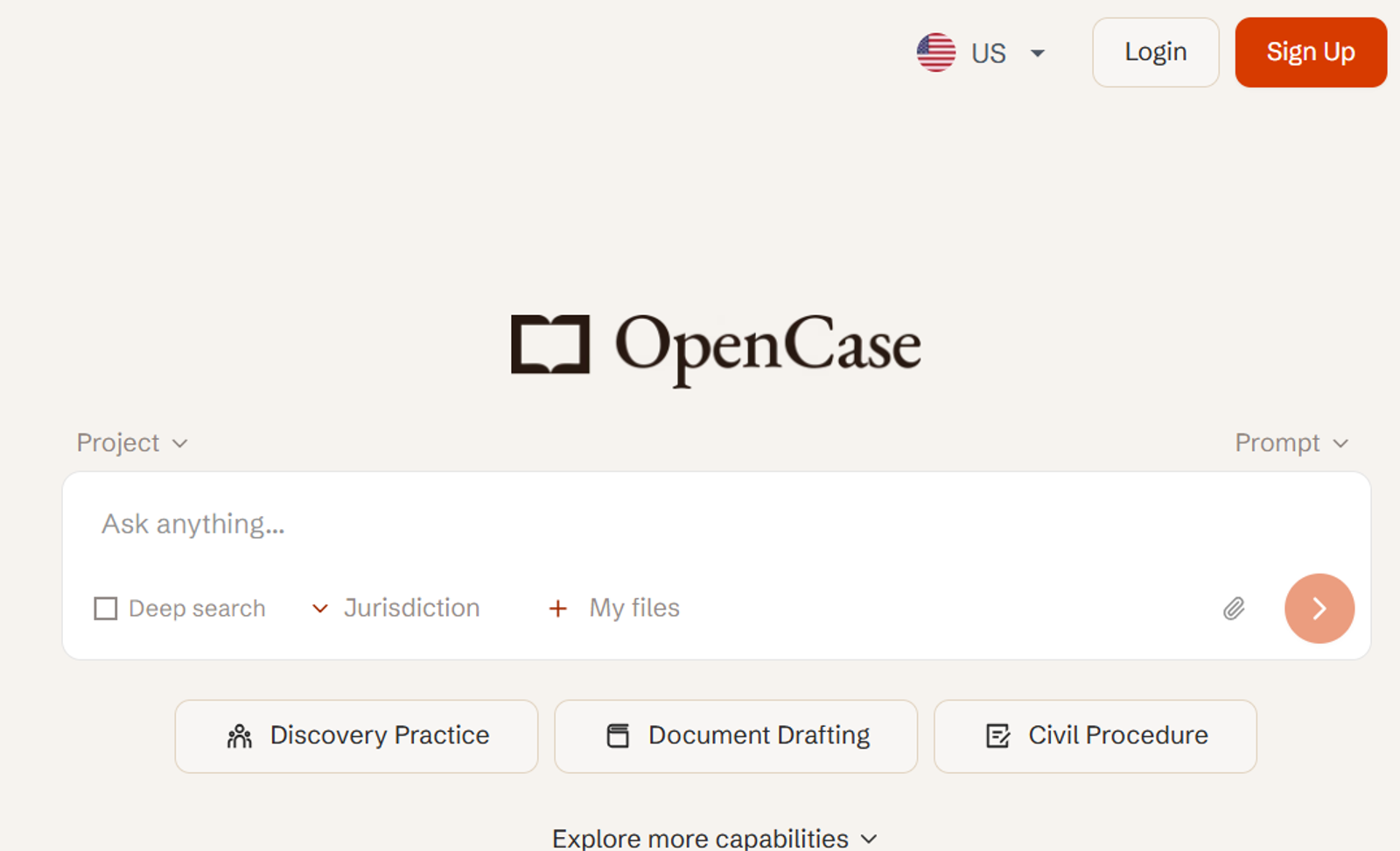Open the Jurisdiction dropdown
This screenshot has height=851, width=1400.
tap(395, 608)
